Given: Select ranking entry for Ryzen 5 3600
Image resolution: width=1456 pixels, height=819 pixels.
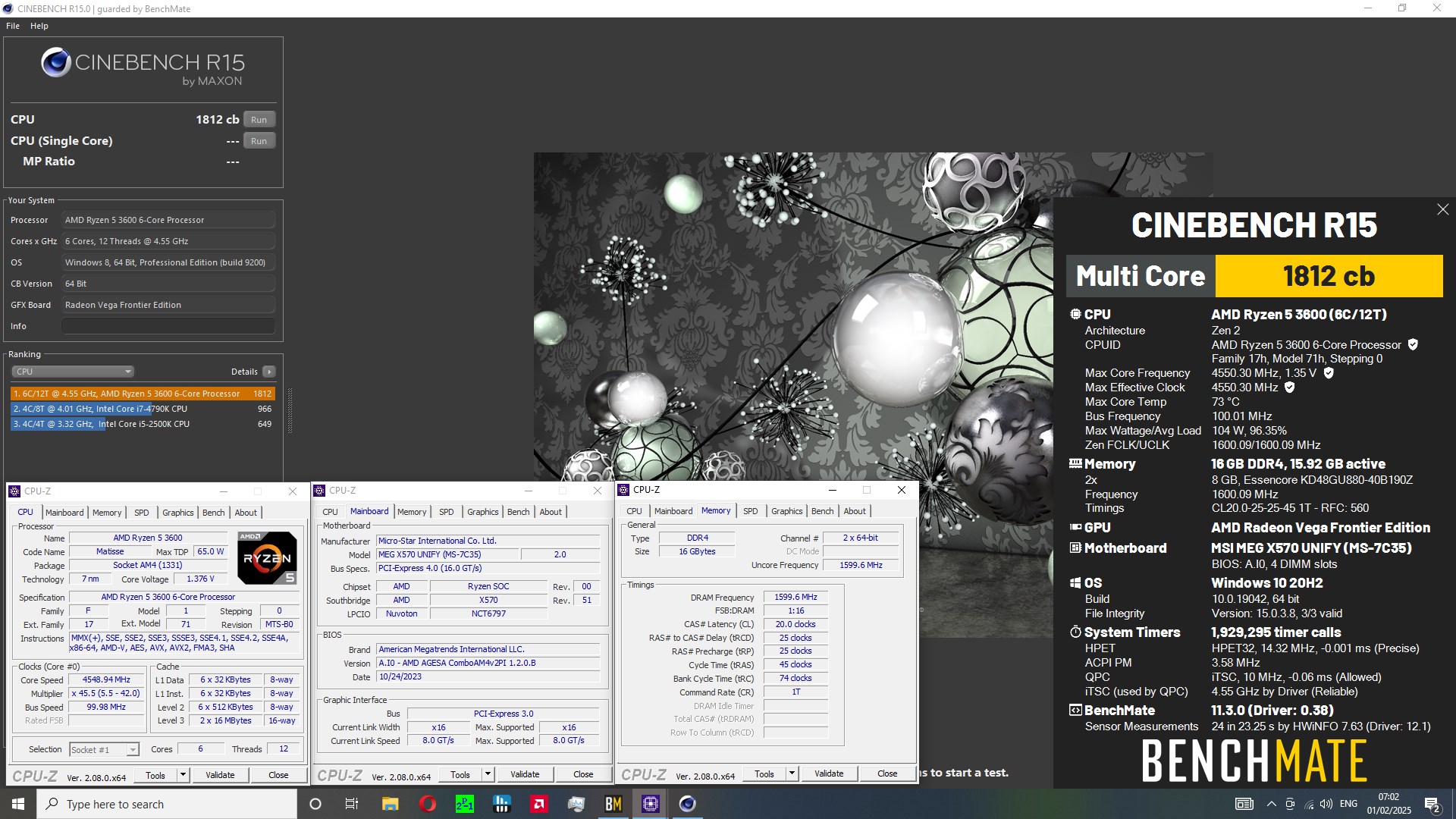Looking at the screenshot, I should (143, 394).
